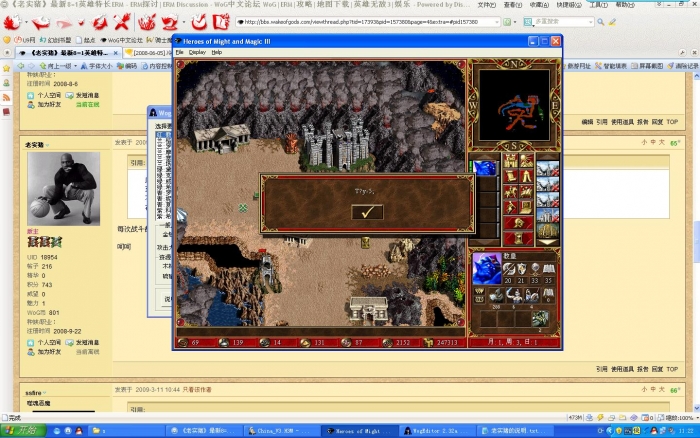
Task: Open the WoG中文论坛 bookmark
Action: (x=121, y=40)
